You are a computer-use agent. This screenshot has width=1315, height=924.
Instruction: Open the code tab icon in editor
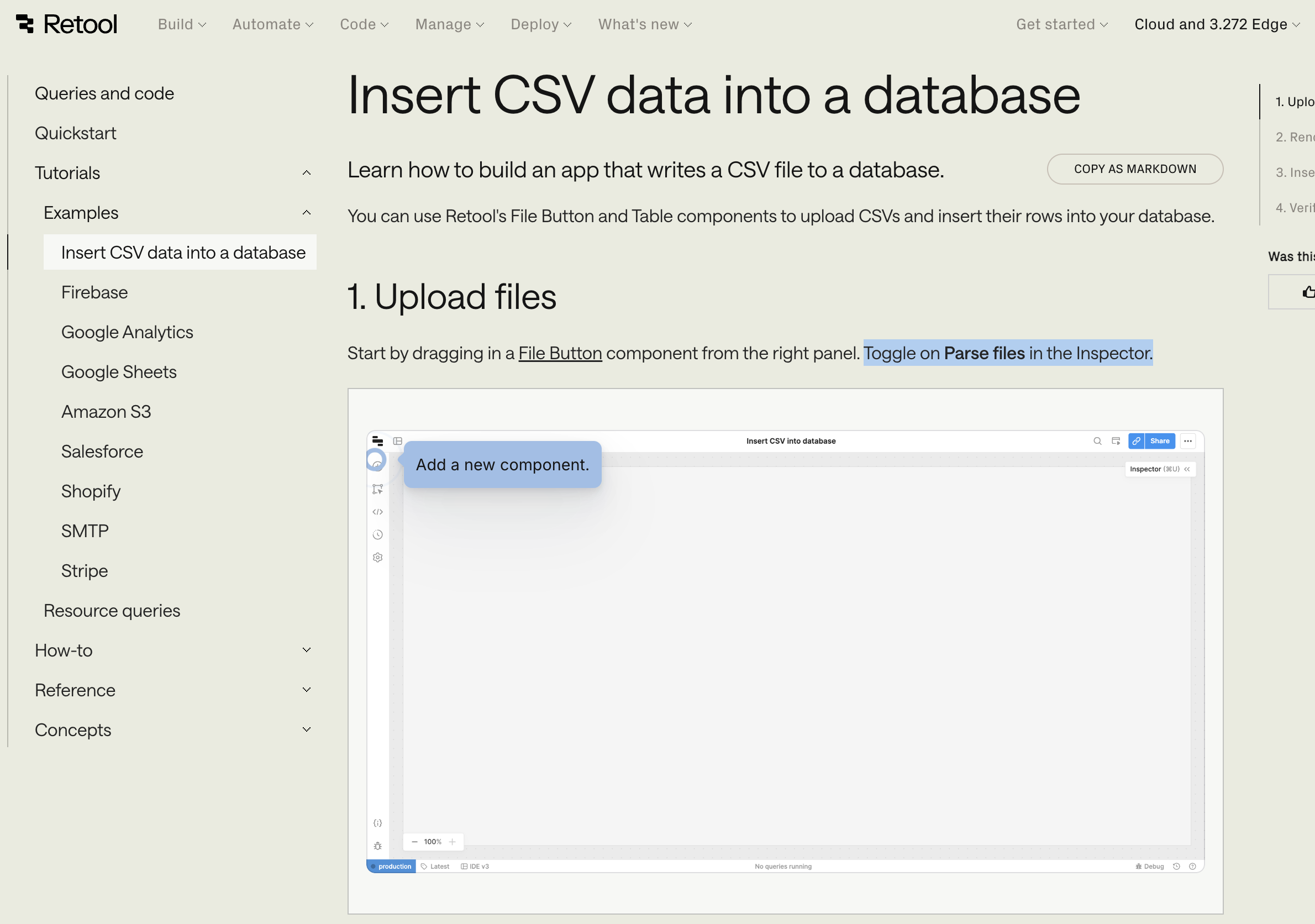pyautogui.click(x=377, y=512)
